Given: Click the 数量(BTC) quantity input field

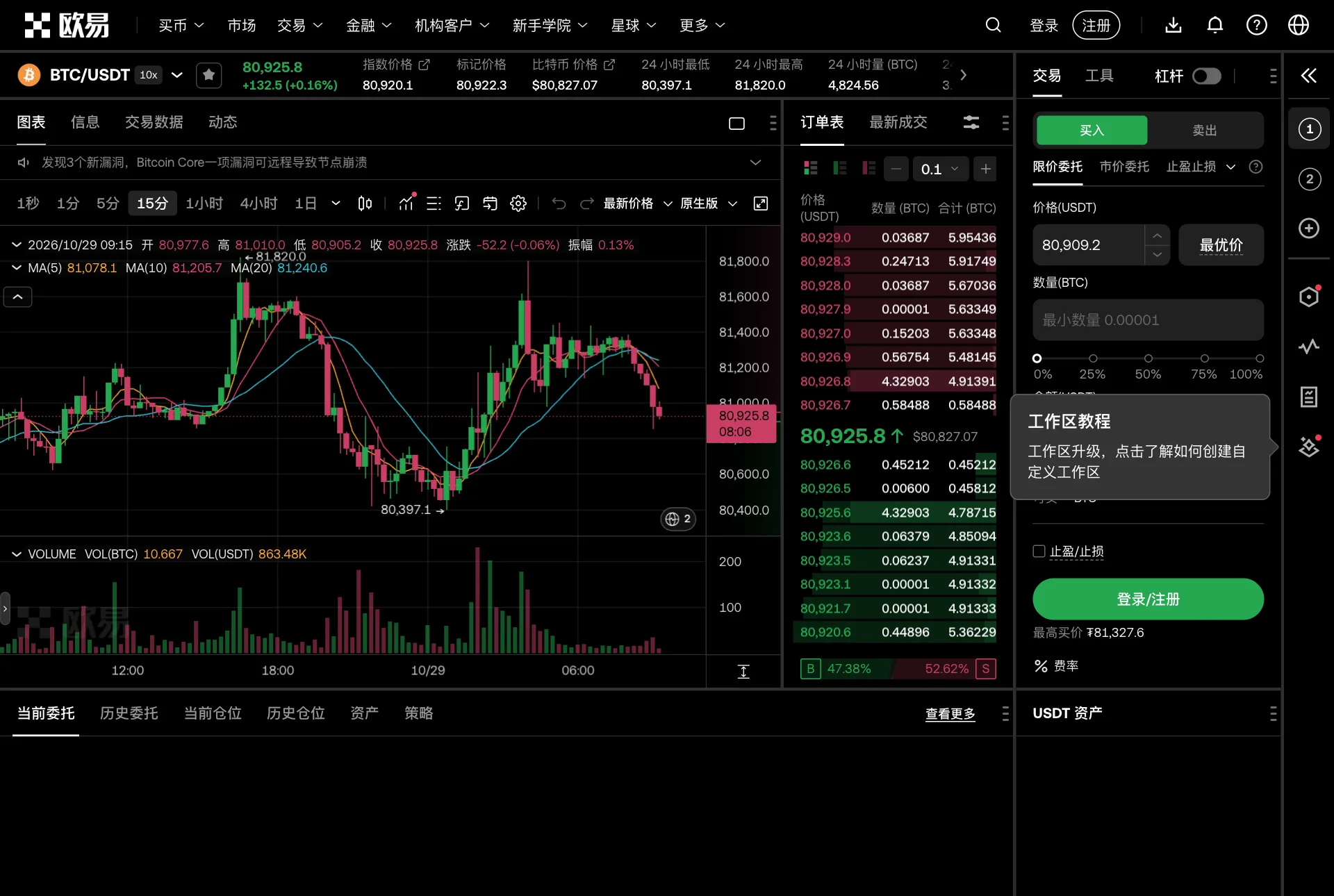Looking at the screenshot, I should (1148, 320).
